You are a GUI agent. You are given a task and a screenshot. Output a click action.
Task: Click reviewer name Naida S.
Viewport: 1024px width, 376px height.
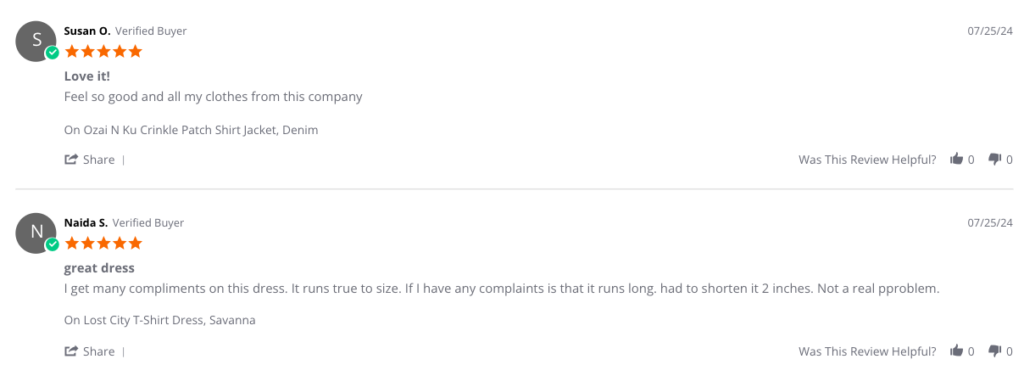pyautogui.click(x=86, y=223)
